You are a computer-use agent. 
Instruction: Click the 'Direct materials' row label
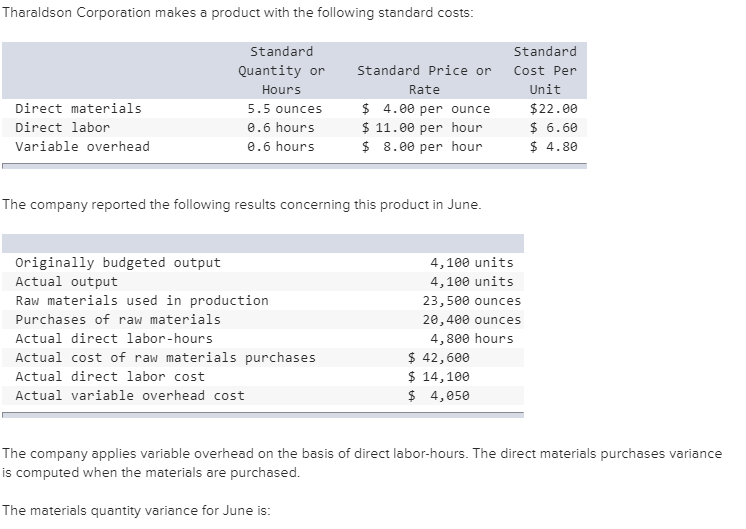pos(79,108)
